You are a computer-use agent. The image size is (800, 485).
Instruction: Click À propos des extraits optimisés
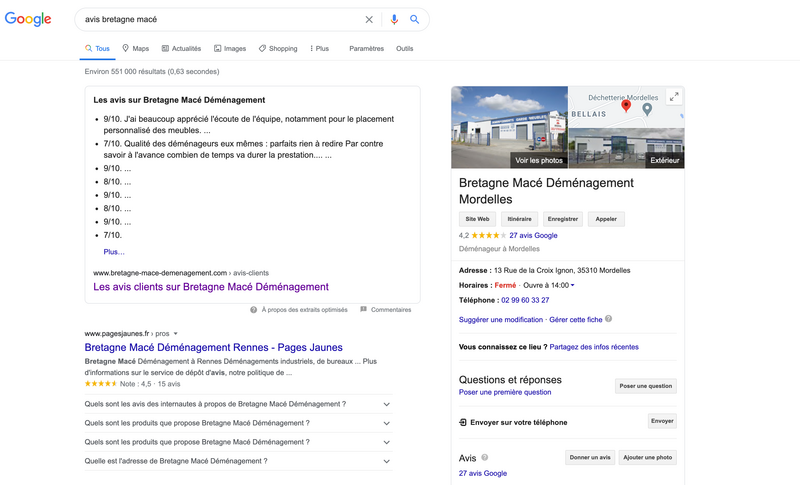pos(304,310)
